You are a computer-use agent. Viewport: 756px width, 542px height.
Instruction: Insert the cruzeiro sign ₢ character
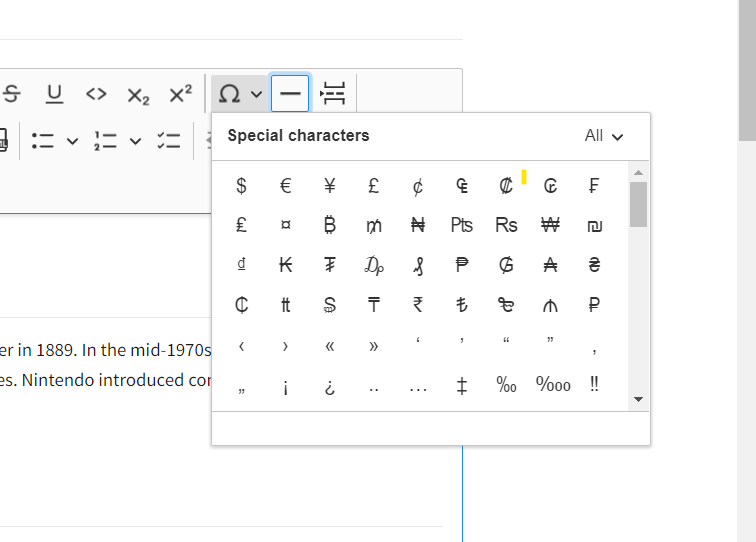[550, 186]
